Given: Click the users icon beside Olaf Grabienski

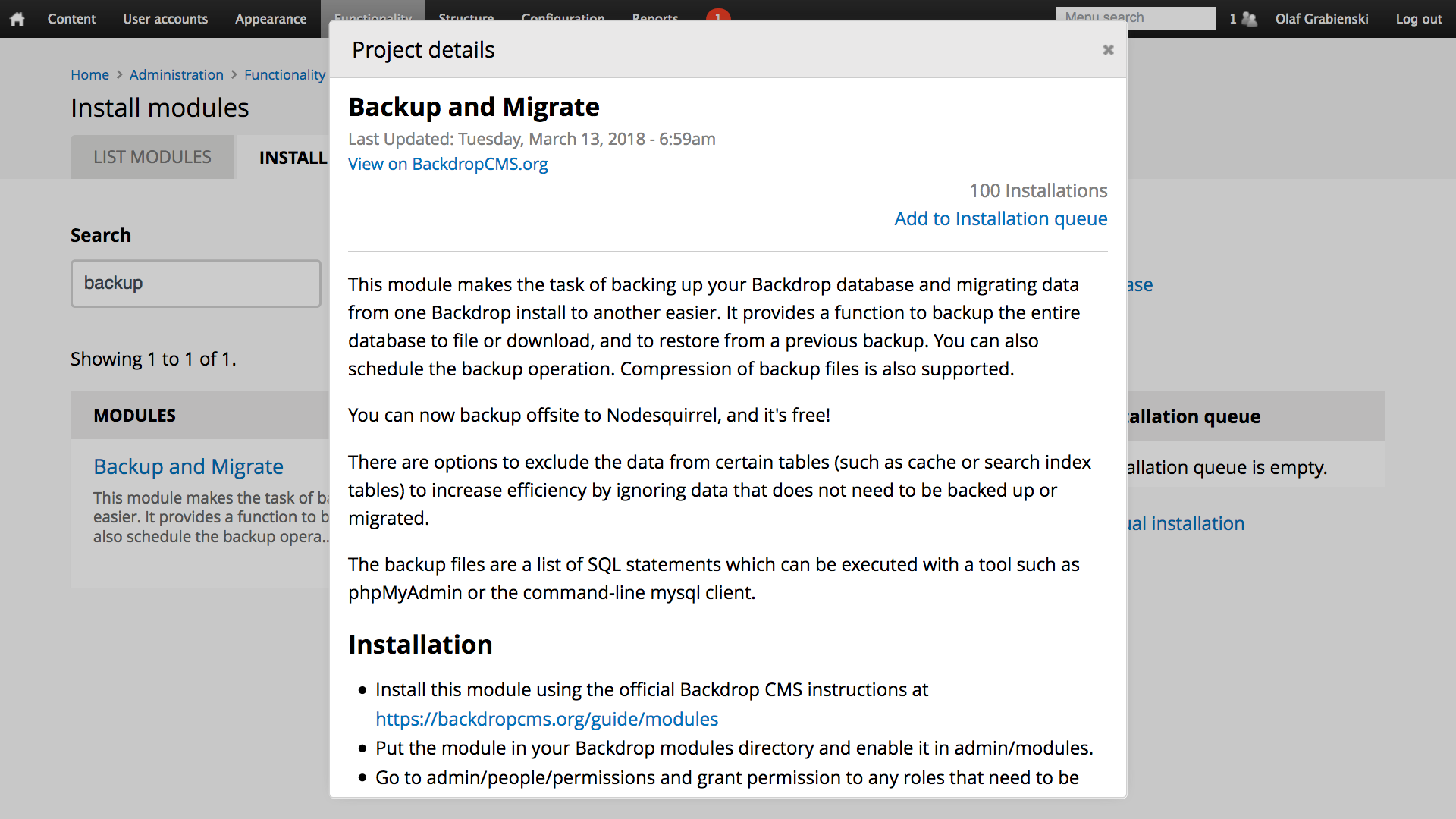Looking at the screenshot, I should coord(1248,19).
